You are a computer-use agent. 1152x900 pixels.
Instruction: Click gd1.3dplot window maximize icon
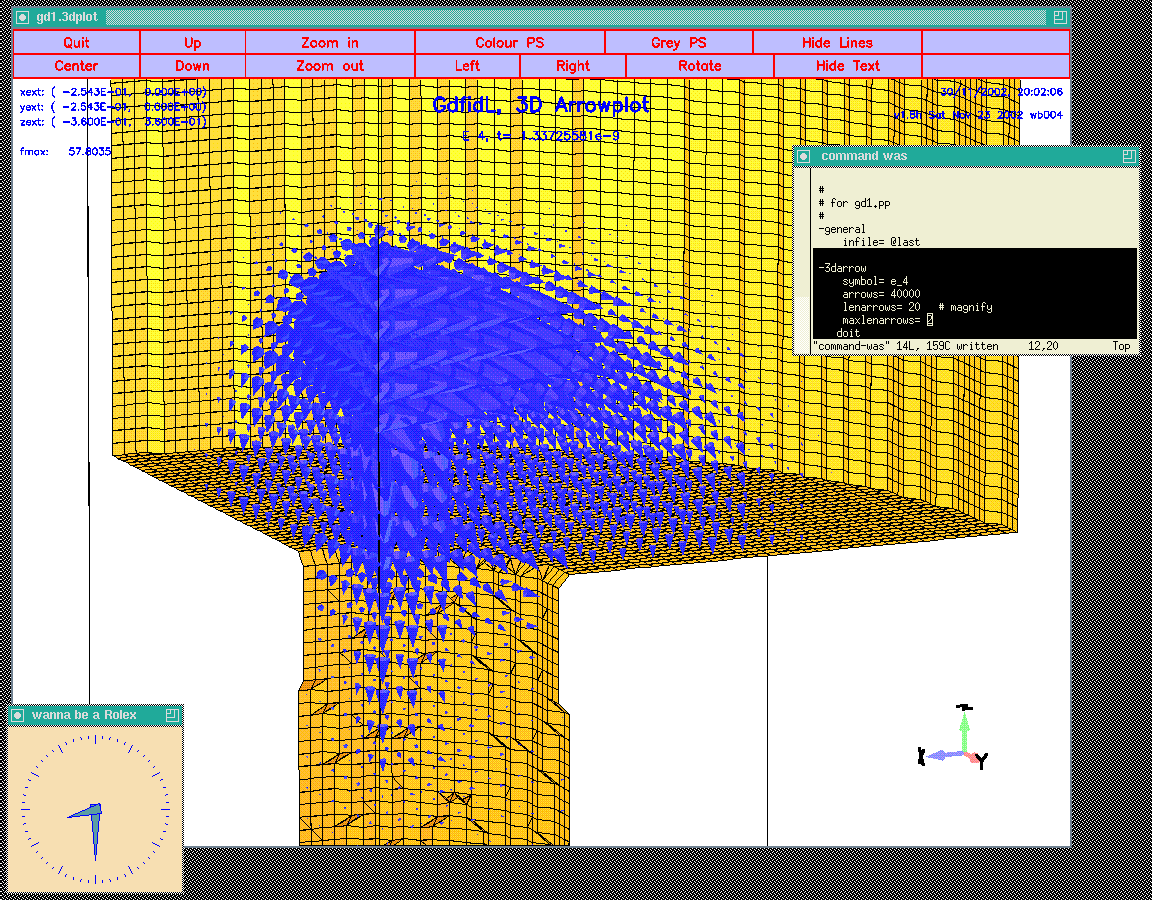(x=1059, y=17)
